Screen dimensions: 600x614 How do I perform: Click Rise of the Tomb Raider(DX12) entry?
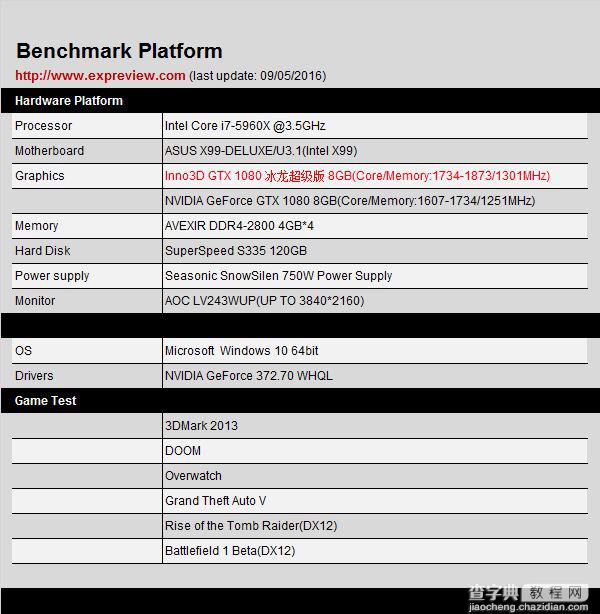(251, 526)
